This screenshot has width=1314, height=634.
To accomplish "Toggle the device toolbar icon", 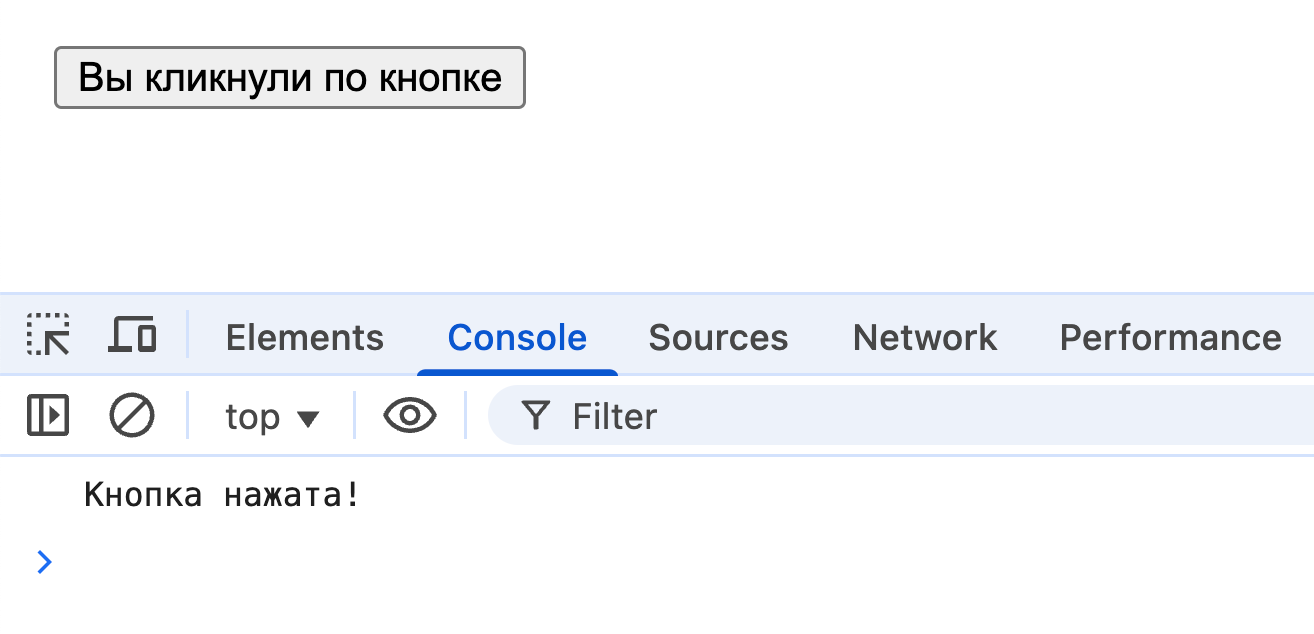I will (132, 336).
